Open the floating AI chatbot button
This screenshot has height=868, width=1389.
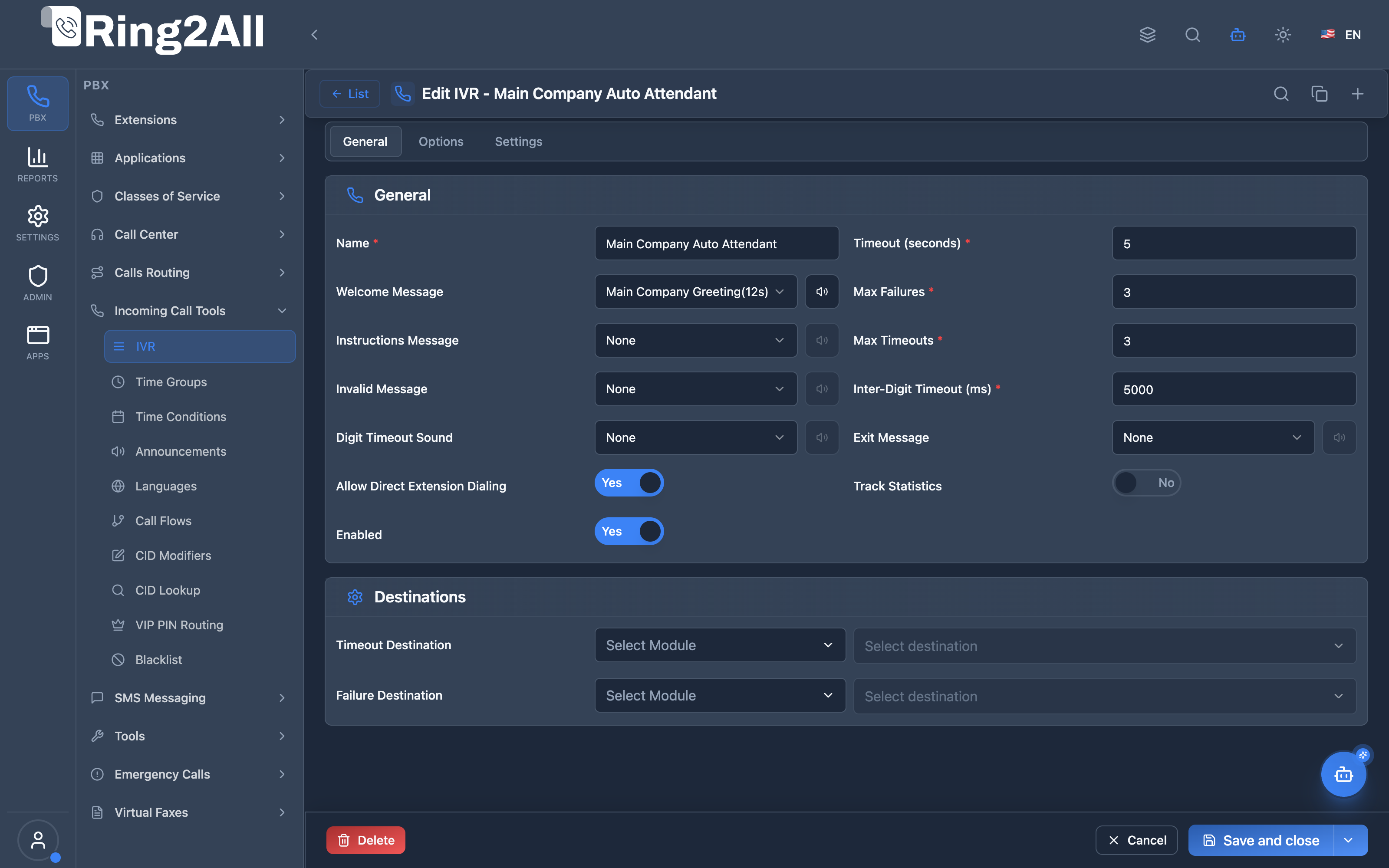1344,774
